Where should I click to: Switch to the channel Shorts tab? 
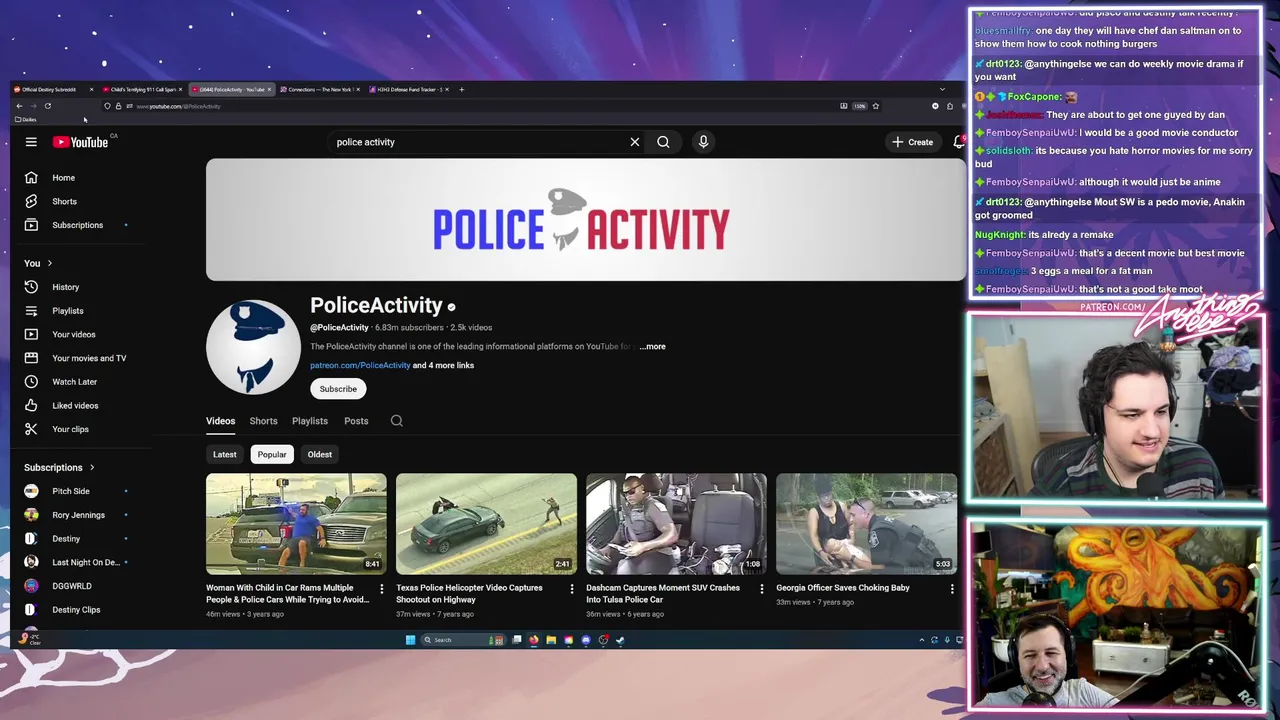point(263,421)
